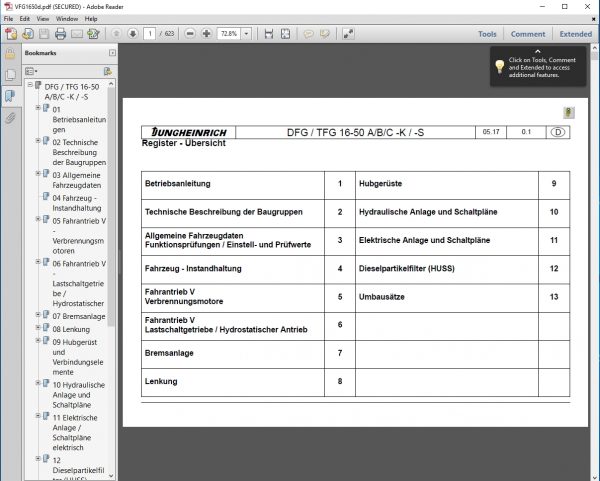The width and height of the screenshot is (600, 481).
Task: Go to next page arrow
Action: click(x=133, y=34)
